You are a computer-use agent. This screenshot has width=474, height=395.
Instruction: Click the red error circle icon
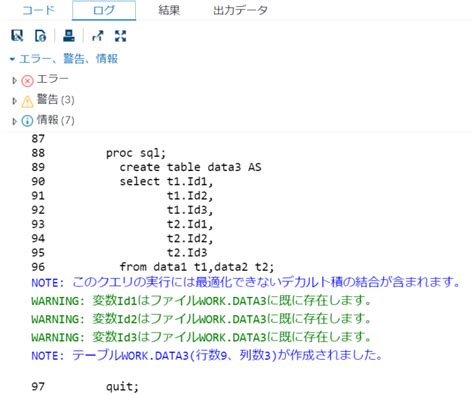coord(27,81)
